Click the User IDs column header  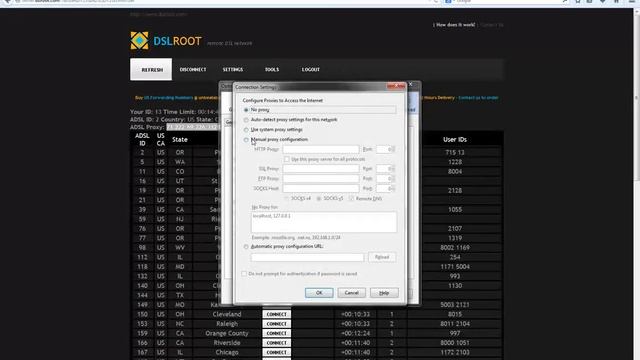(455, 140)
